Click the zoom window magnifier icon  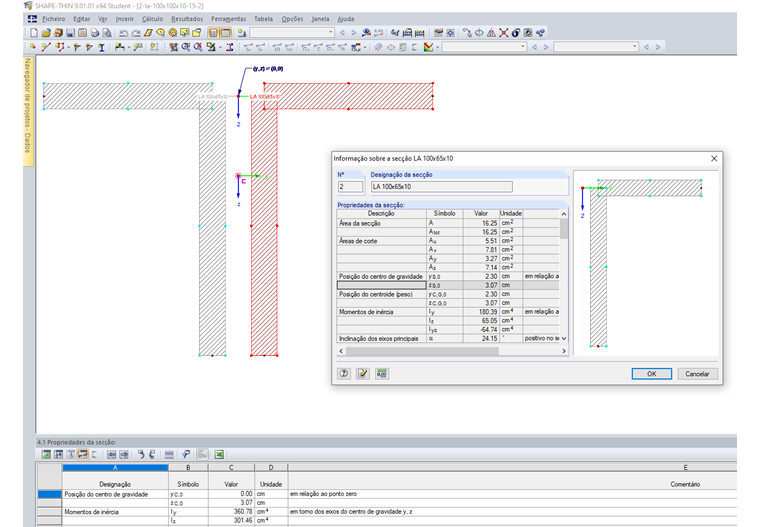tap(186, 47)
